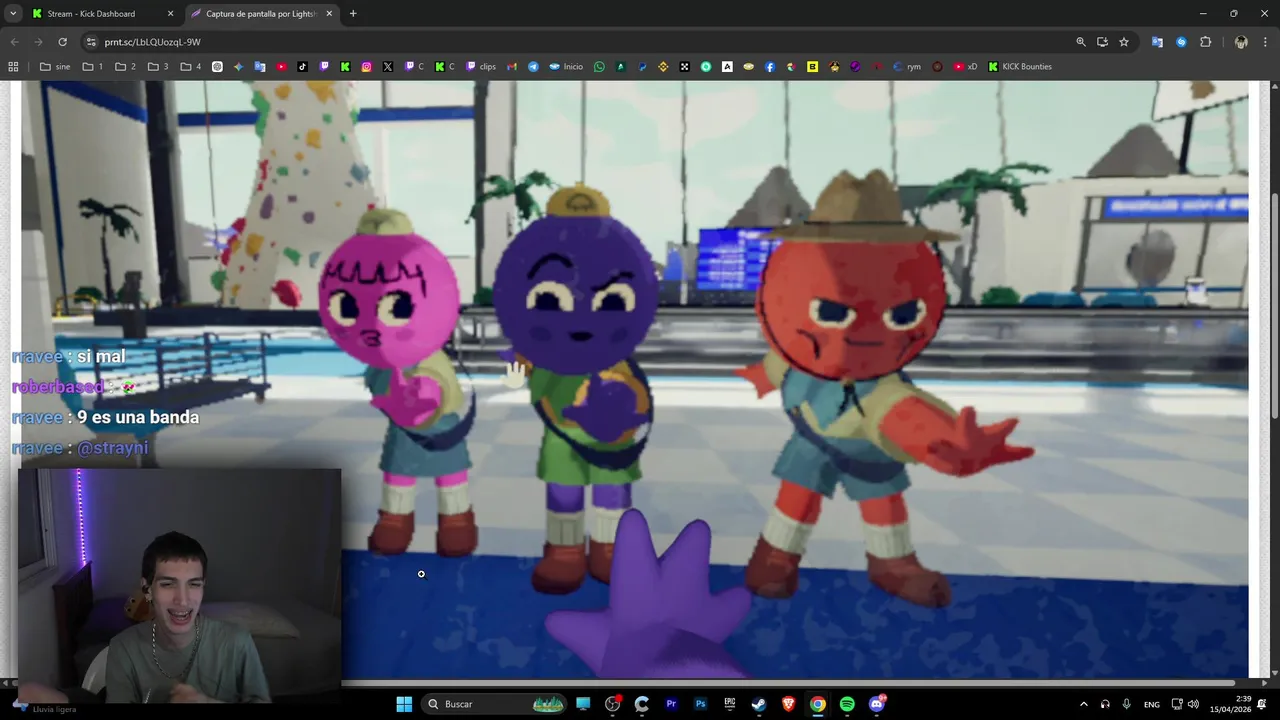1280x720 pixels.
Task: Open bookmarks folder '3'
Action: [158, 67]
